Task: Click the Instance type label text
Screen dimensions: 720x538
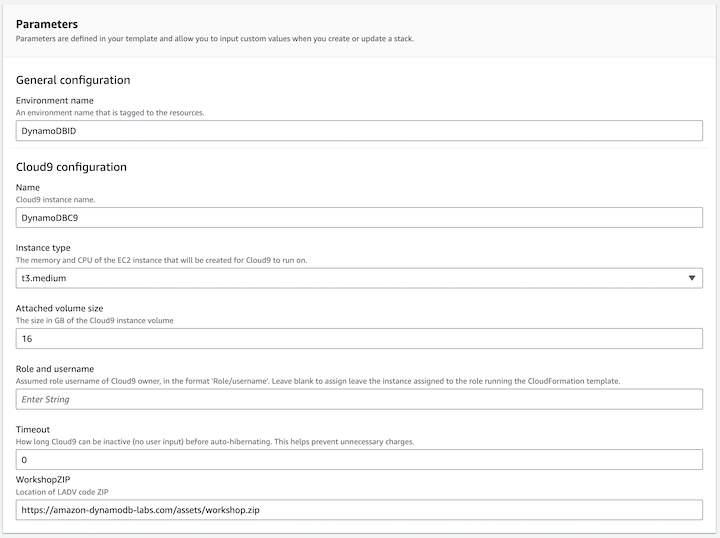Action: point(43,247)
